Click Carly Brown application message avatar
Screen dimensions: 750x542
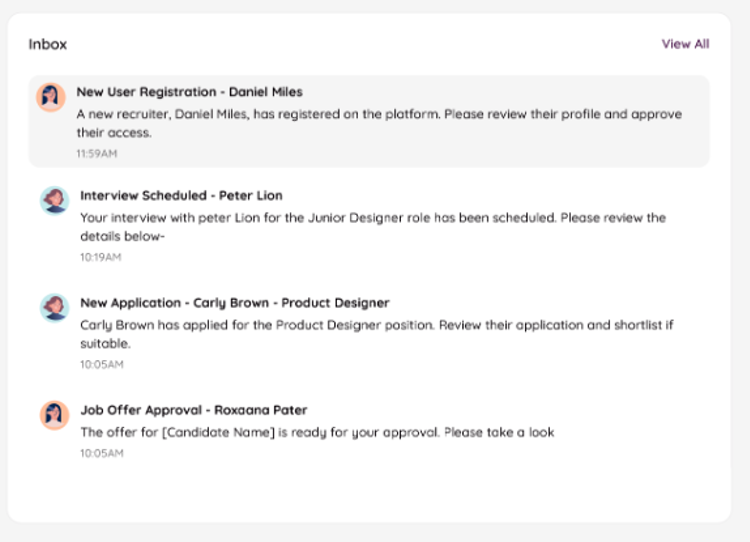54,307
